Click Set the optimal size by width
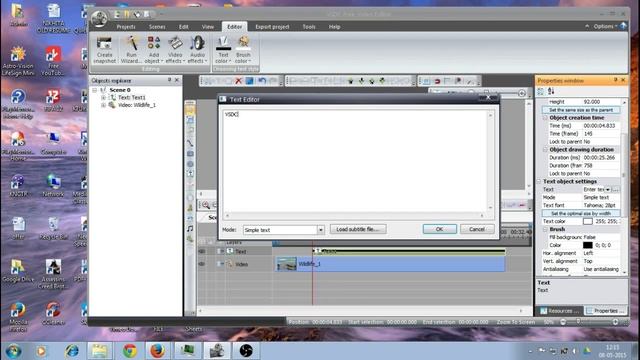This screenshot has width=640, height=360. (x=580, y=213)
